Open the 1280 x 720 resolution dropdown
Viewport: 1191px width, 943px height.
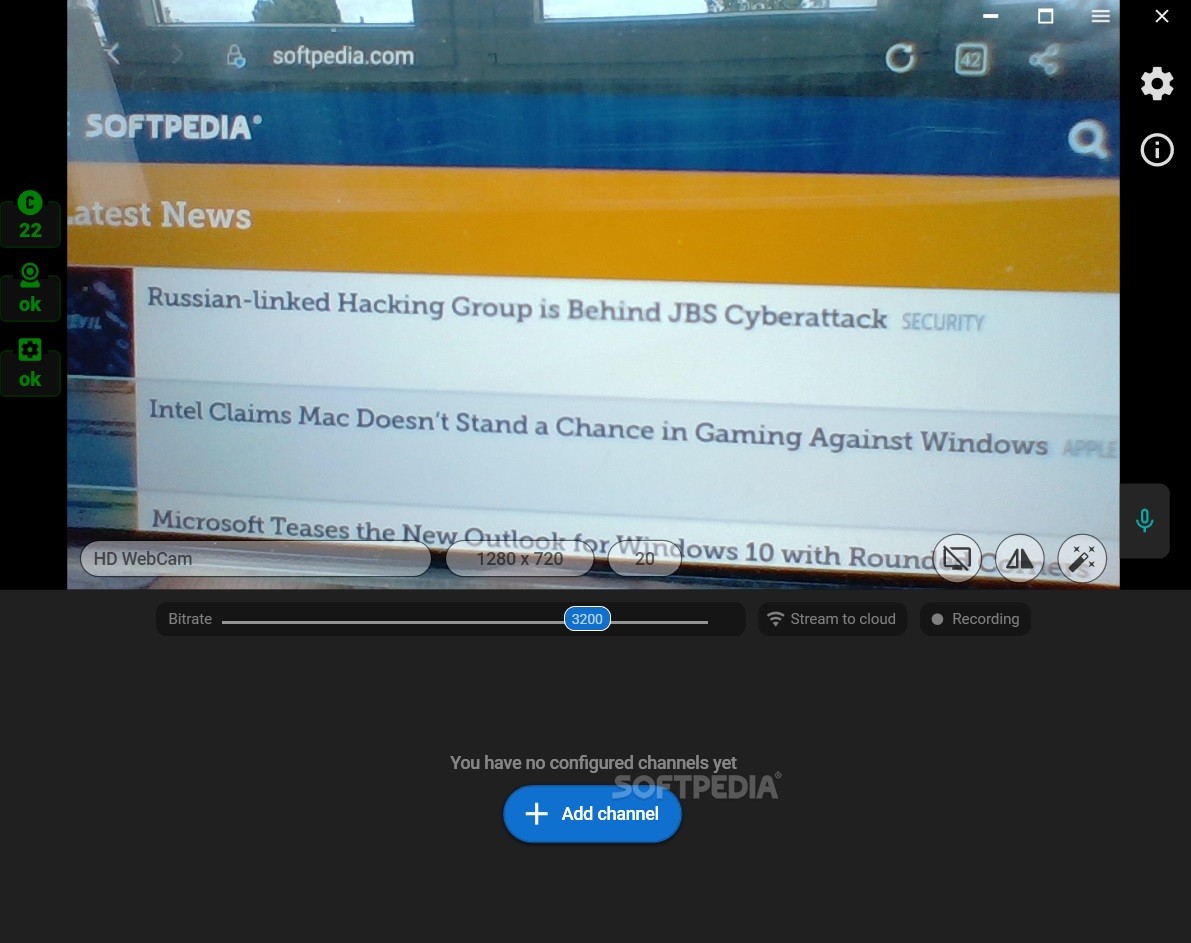tap(520, 559)
